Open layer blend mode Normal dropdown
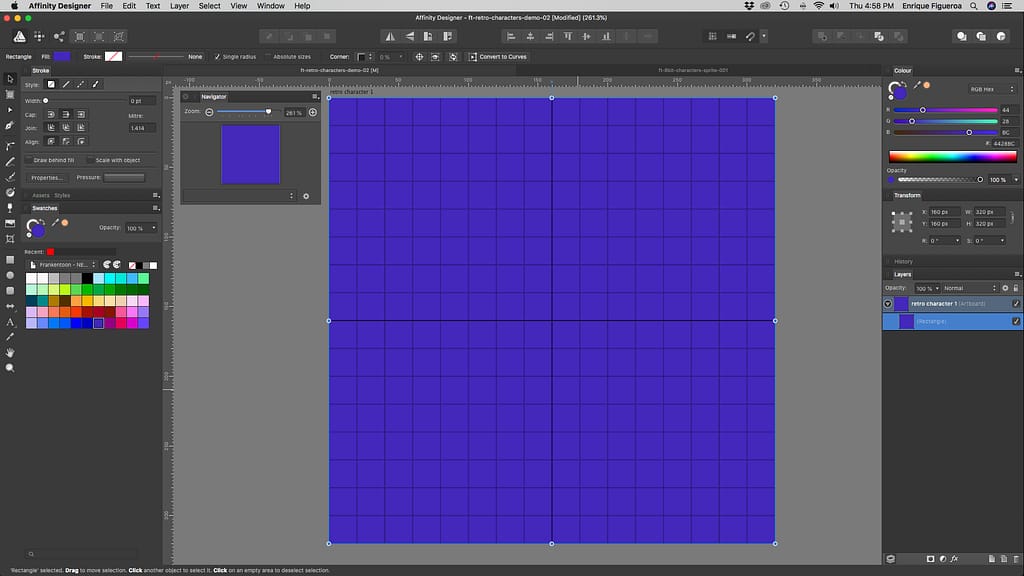The height and width of the screenshot is (576, 1024). point(970,288)
